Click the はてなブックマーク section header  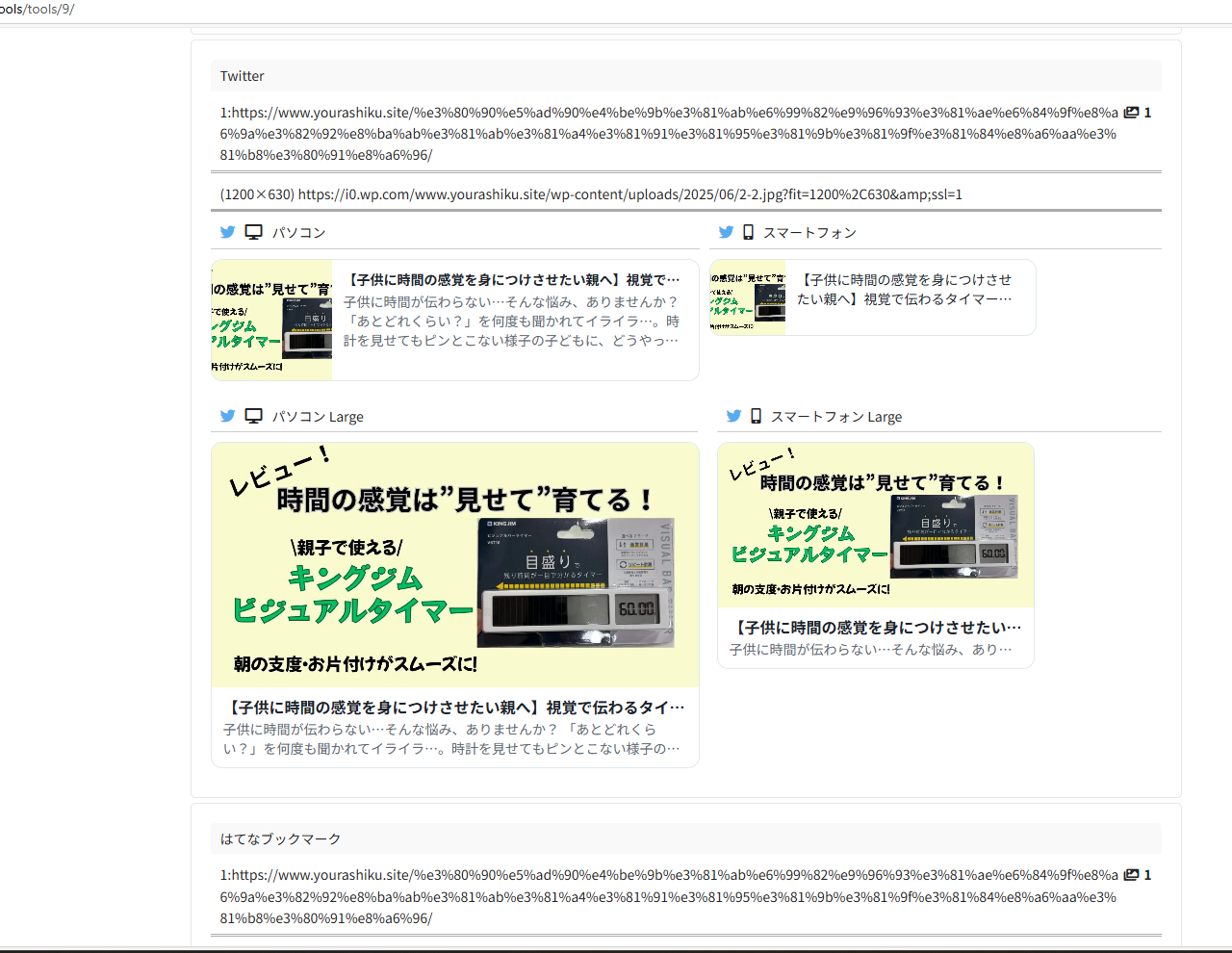click(x=685, y=838)
